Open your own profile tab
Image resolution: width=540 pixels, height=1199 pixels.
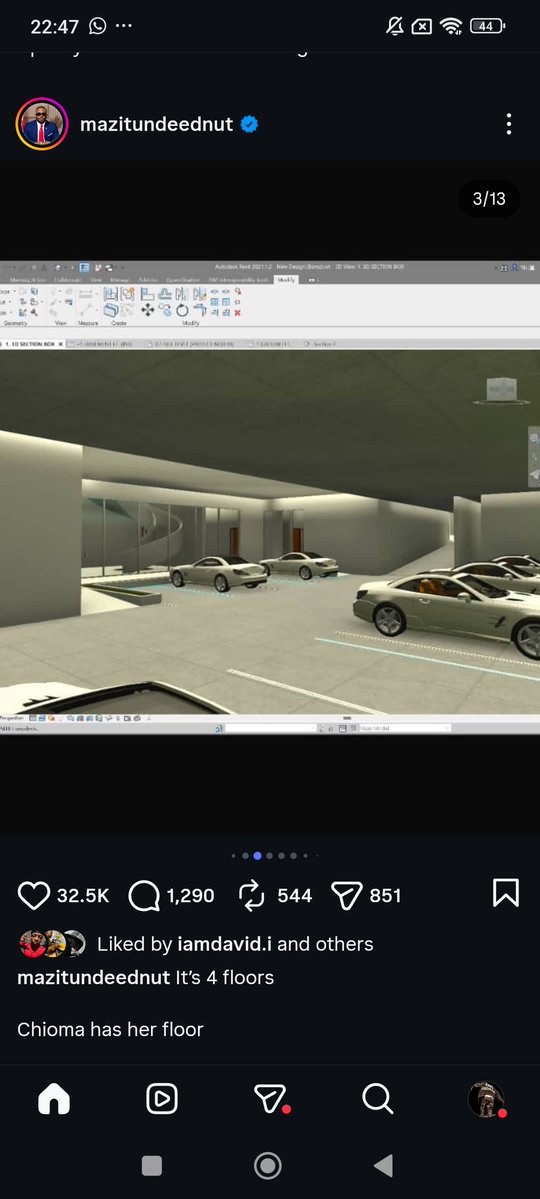[x=486, y=1100]
